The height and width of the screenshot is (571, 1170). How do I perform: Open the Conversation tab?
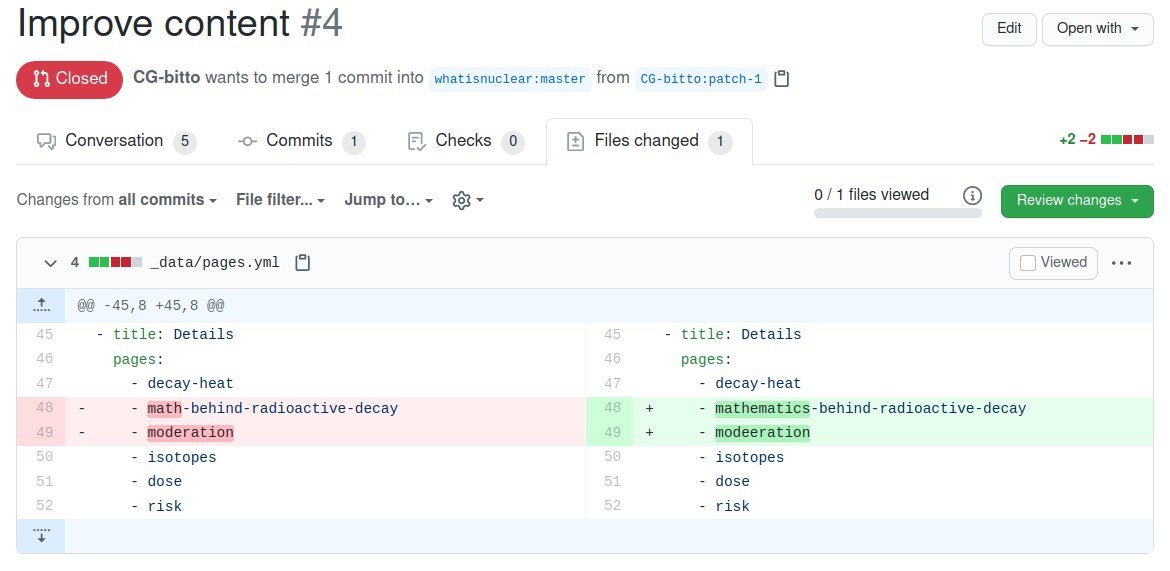116,141
